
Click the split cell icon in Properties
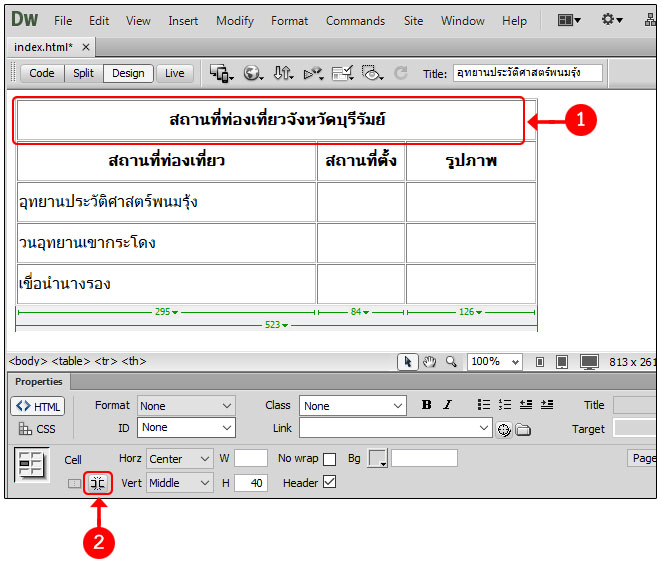(97, 484)
